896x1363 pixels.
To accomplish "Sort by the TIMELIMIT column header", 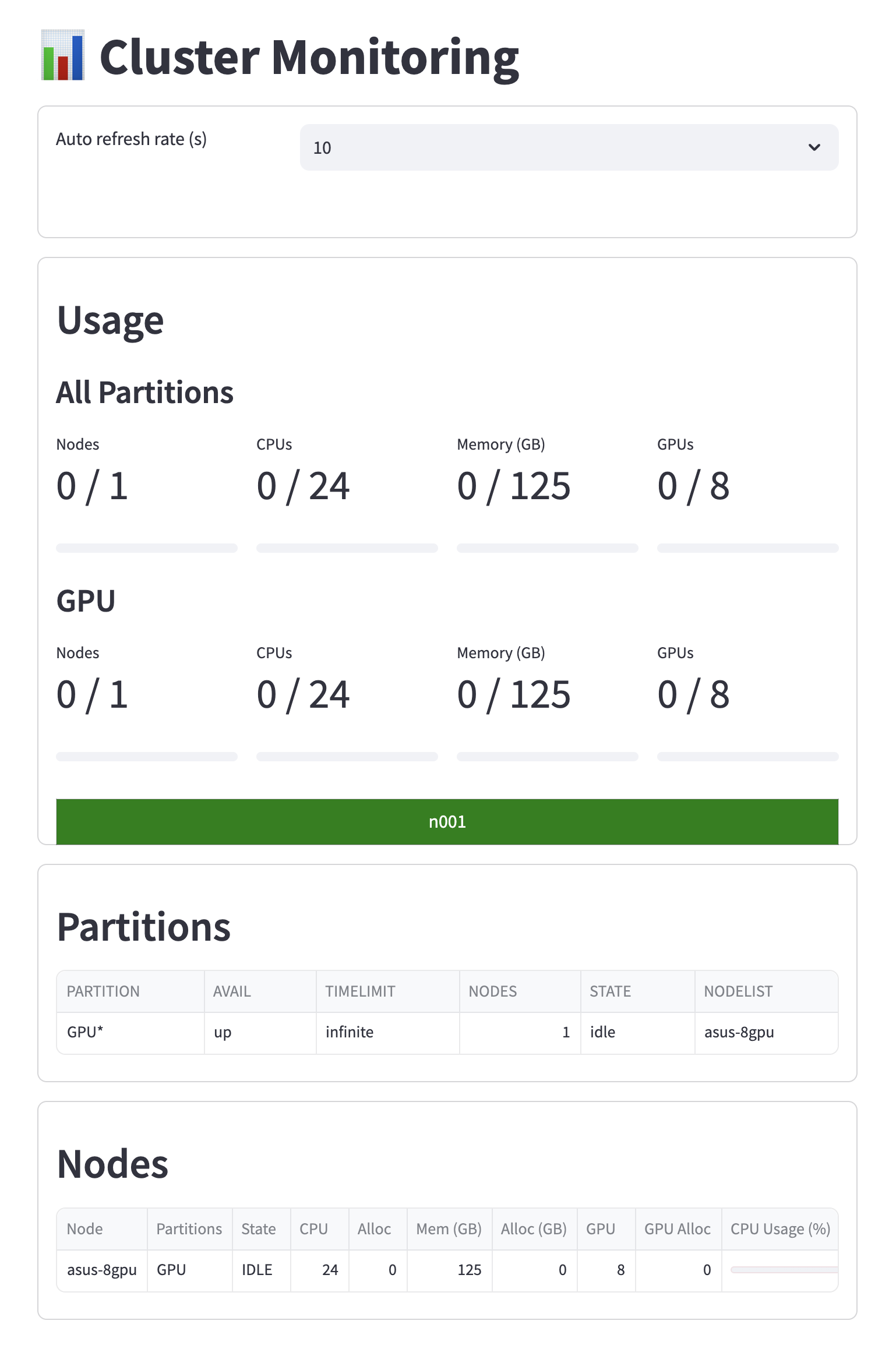I will [360, 991].
